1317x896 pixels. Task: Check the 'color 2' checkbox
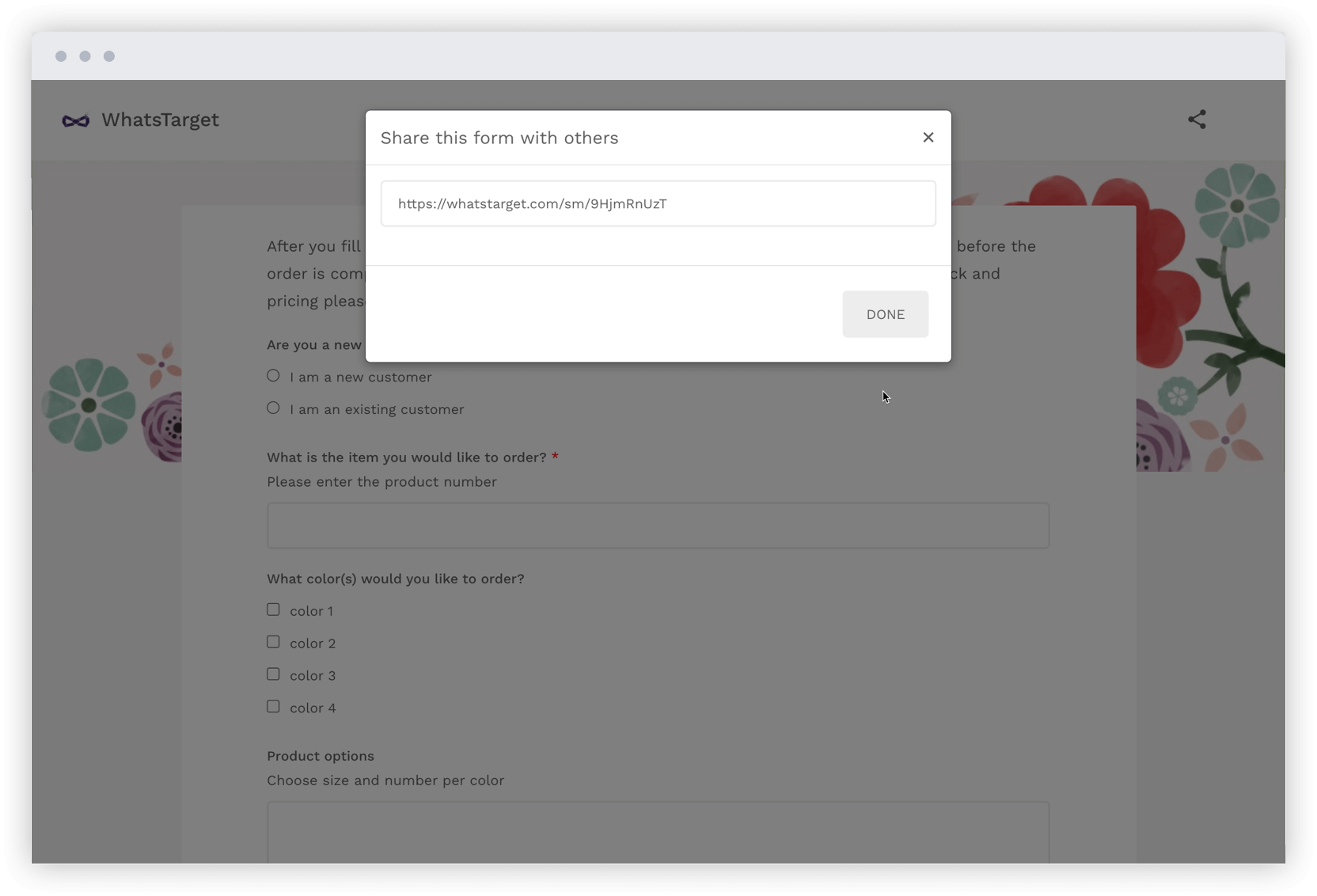tap(273, 642)
